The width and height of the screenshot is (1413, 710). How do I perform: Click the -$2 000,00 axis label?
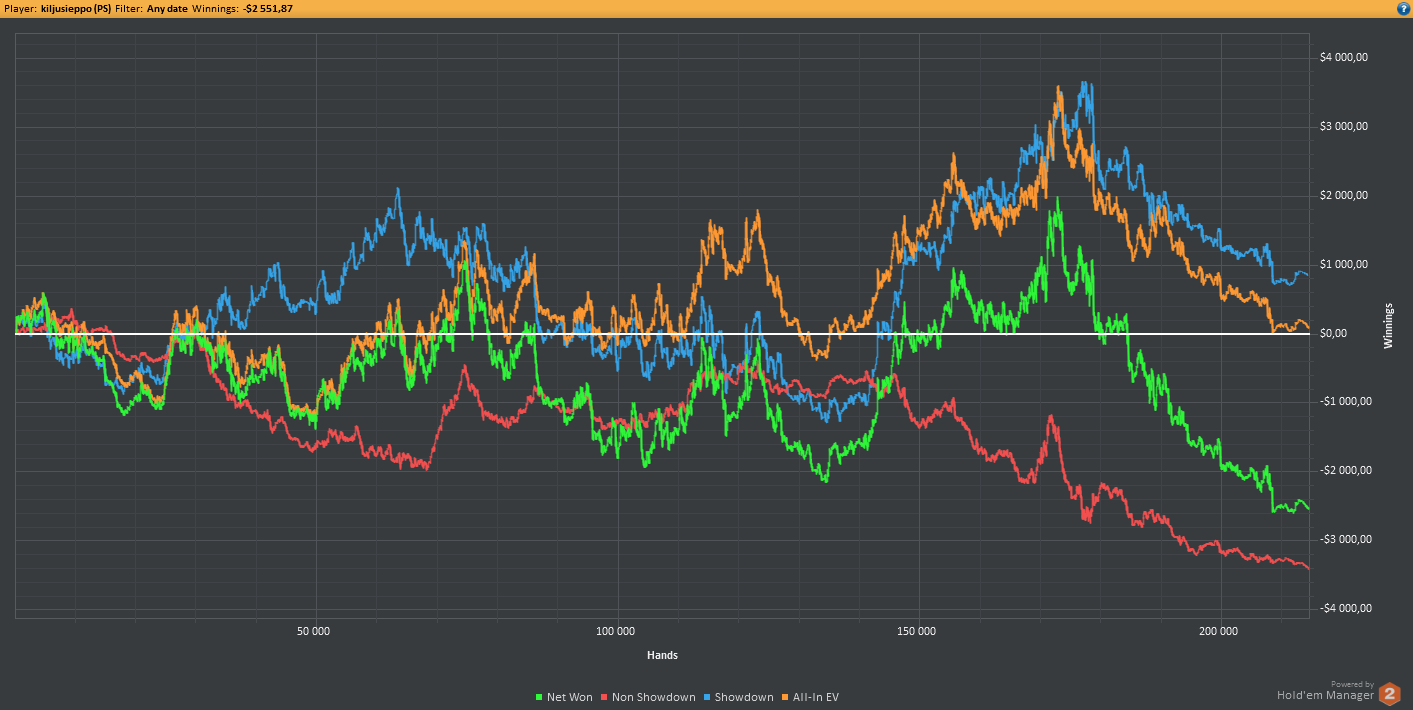click(x=1347, y=471)
